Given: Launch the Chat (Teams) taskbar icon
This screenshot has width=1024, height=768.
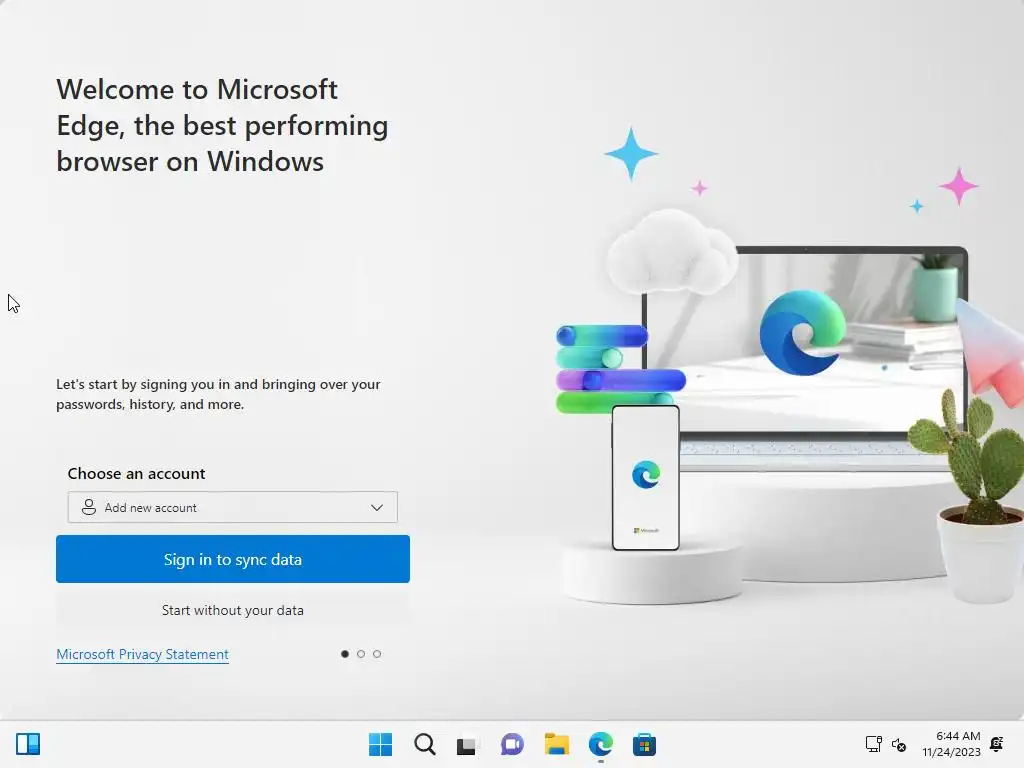Looking at the screenshot, I should (x=512, y=744).
